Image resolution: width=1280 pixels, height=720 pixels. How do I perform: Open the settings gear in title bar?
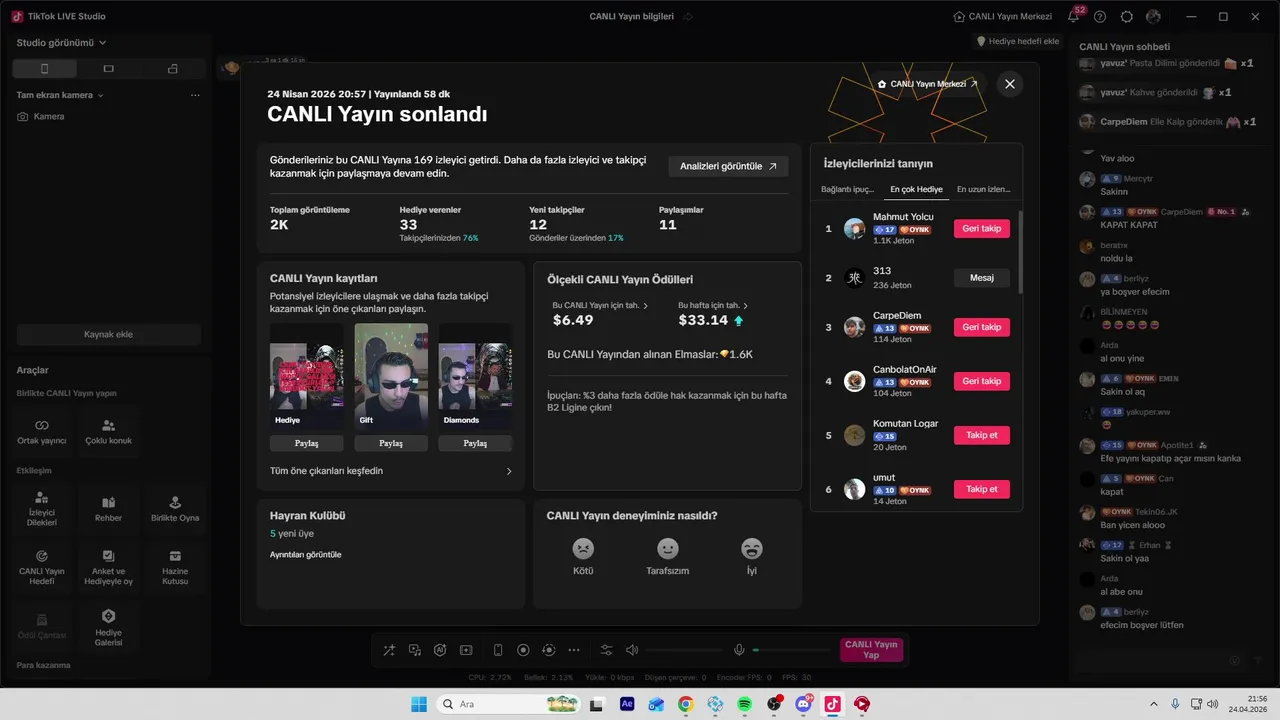point(1127,17)
